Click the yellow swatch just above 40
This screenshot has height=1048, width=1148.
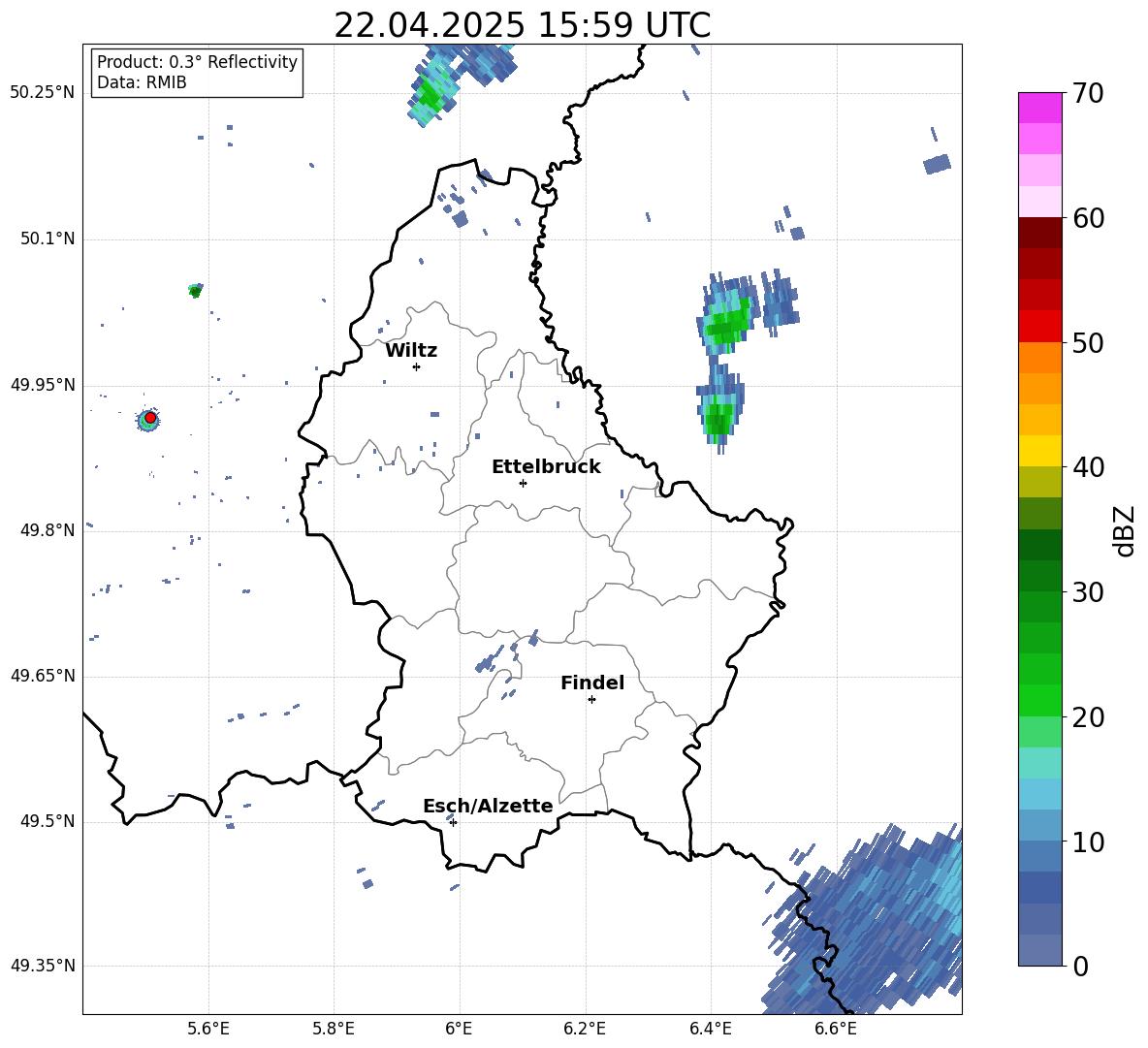click(1039, 451)
